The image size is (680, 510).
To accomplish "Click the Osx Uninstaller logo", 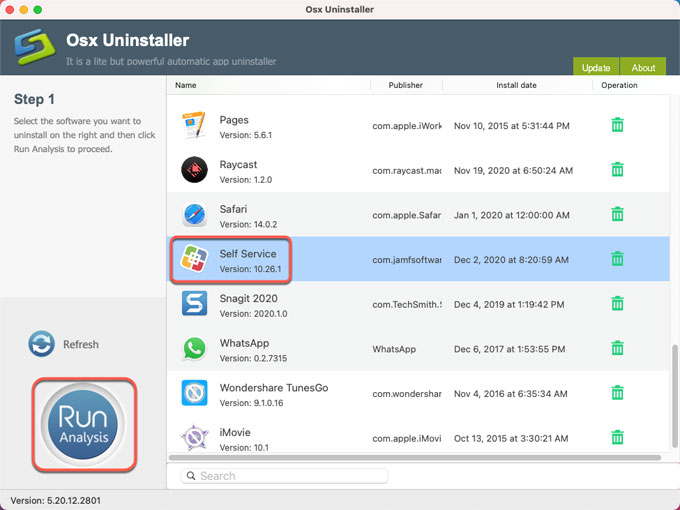I will [x=35, y=47].
